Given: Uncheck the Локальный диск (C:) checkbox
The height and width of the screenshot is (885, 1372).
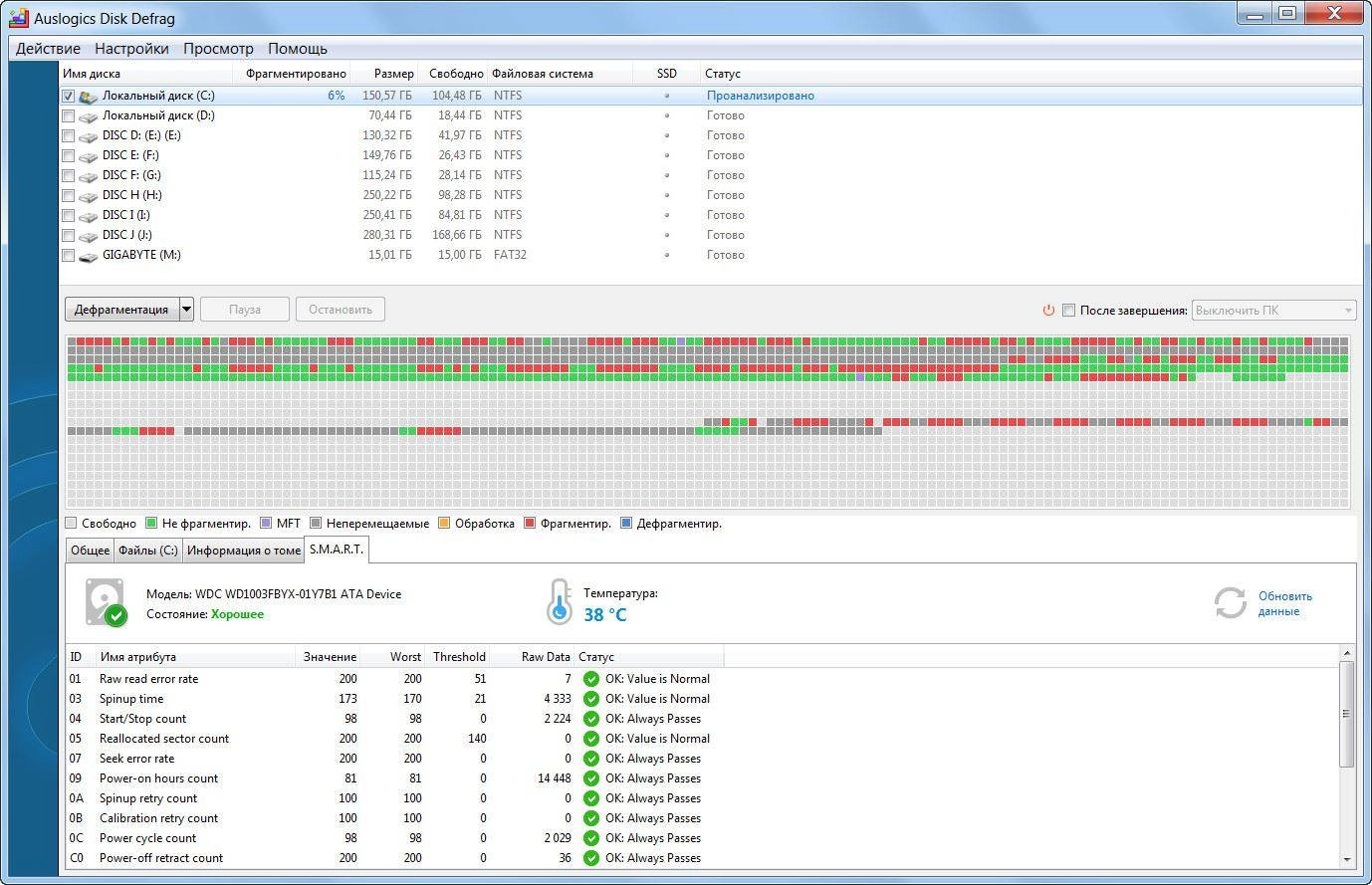Looking at the screenshot, I should (x=68, y=97).
